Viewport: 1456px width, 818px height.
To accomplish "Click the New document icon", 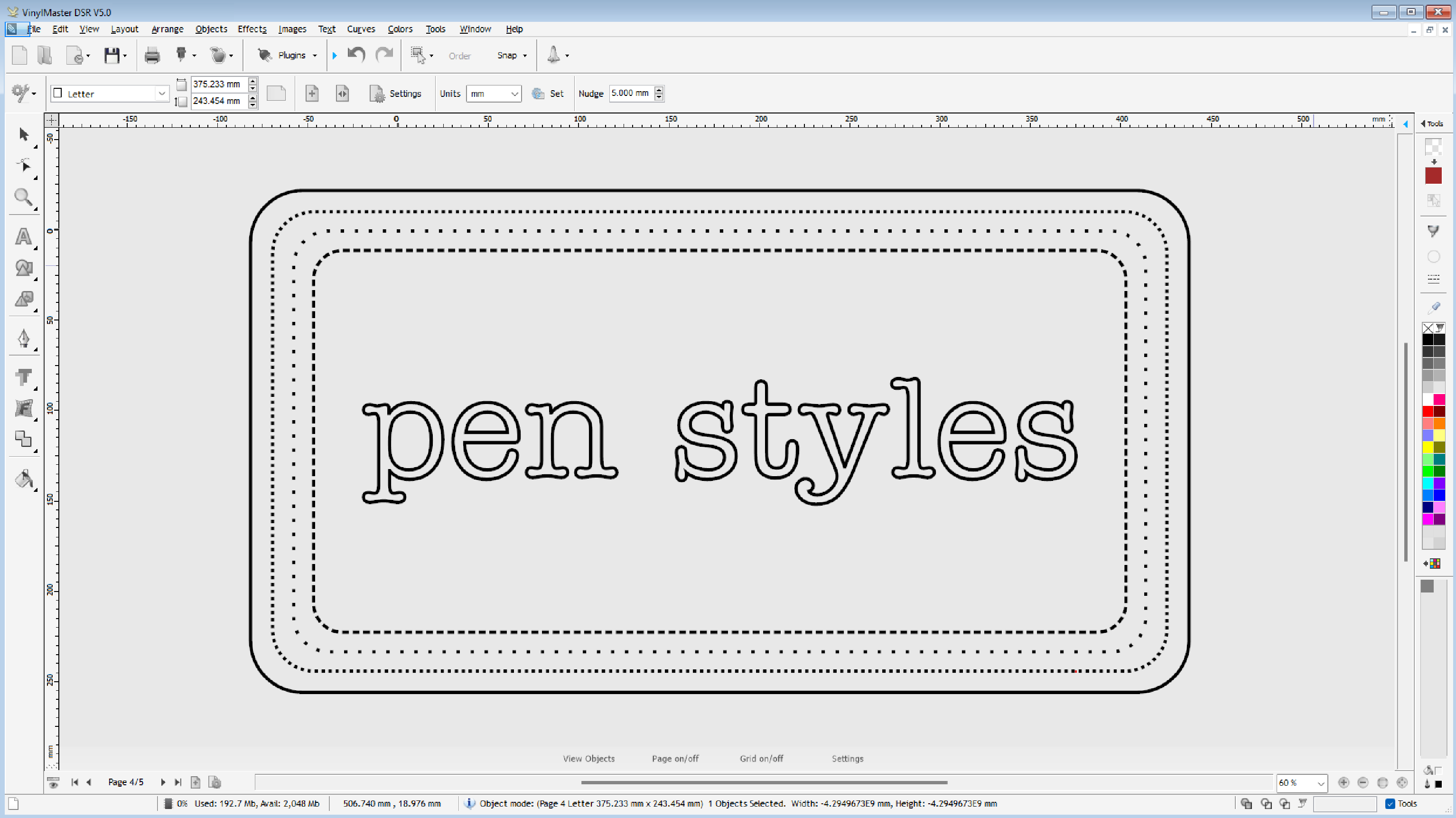I will coord(20,55).
